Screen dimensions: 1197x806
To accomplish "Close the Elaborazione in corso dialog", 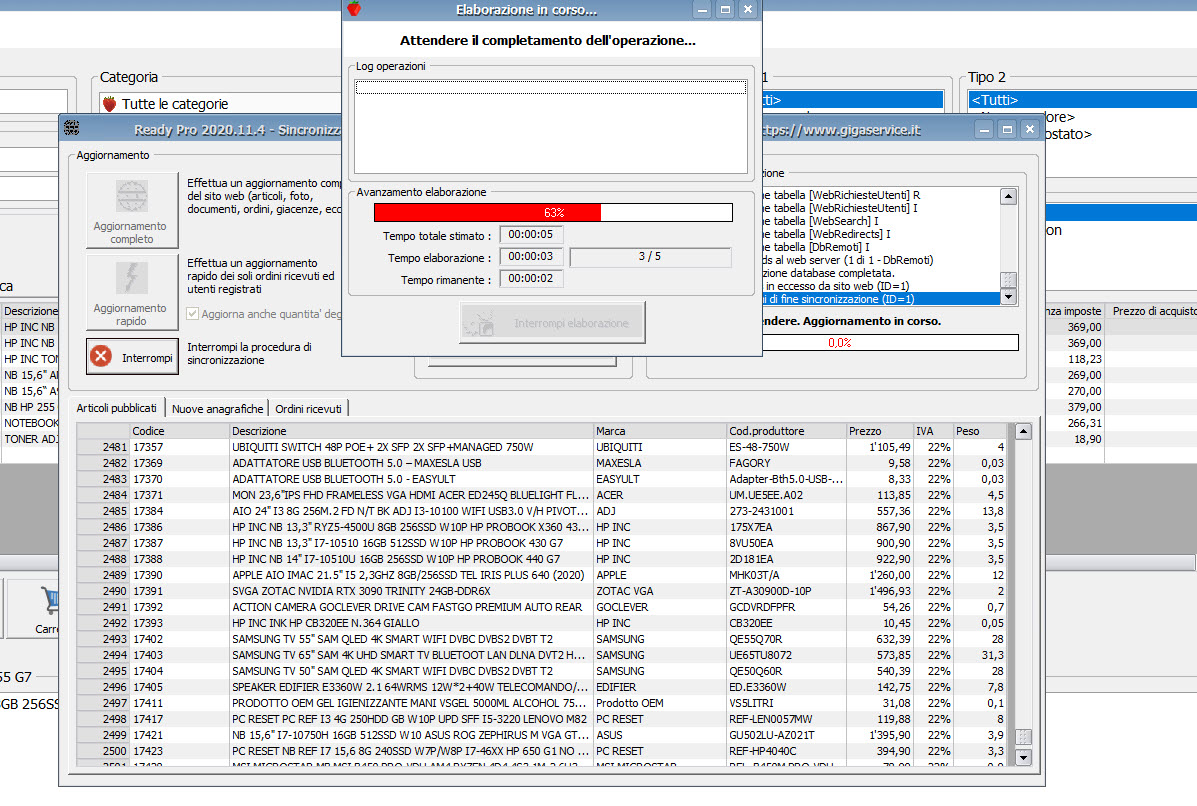I will pyautogui.click(x=748, y=10).
